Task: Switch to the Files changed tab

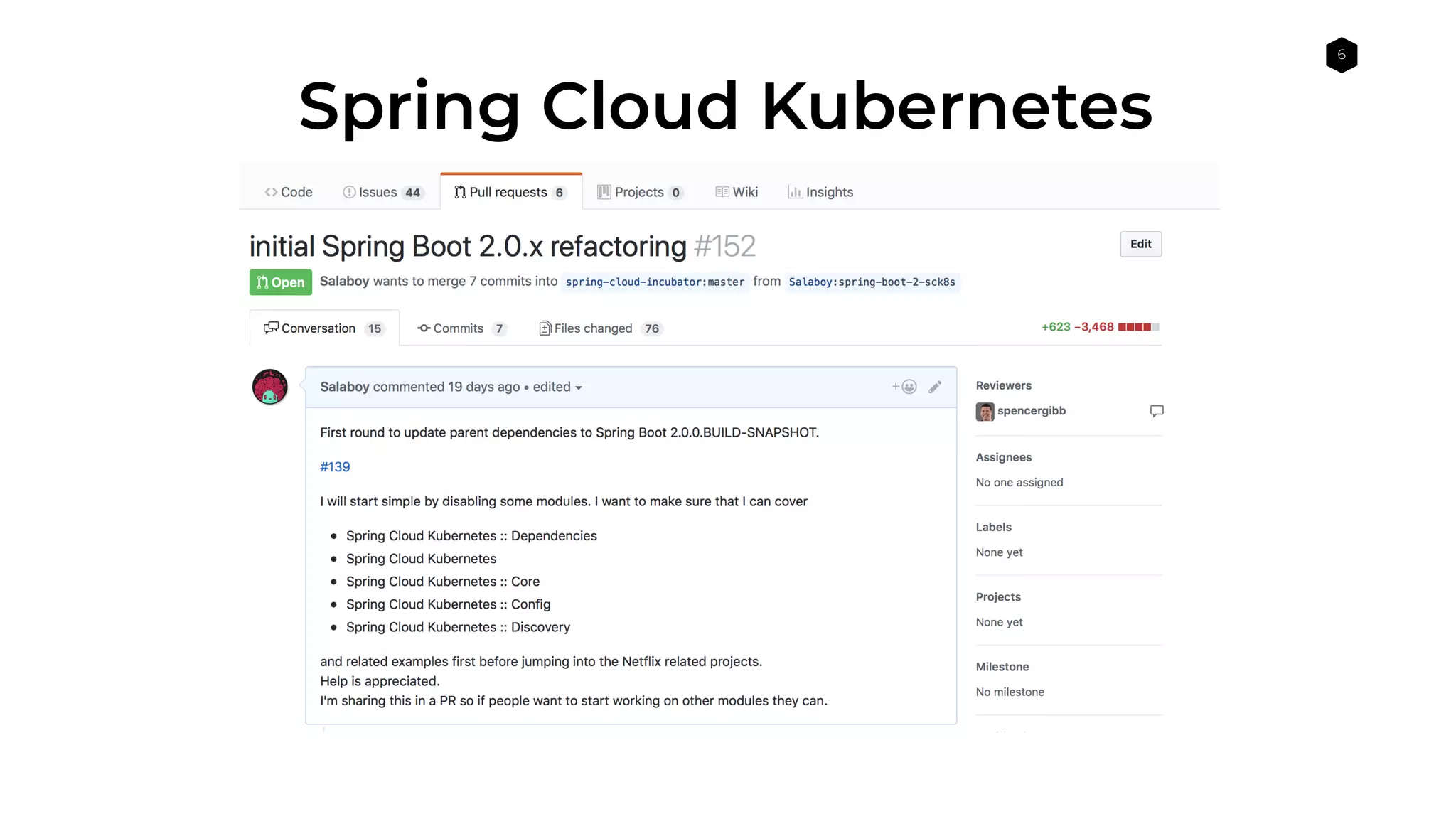Action: click(x=601, y=328)
